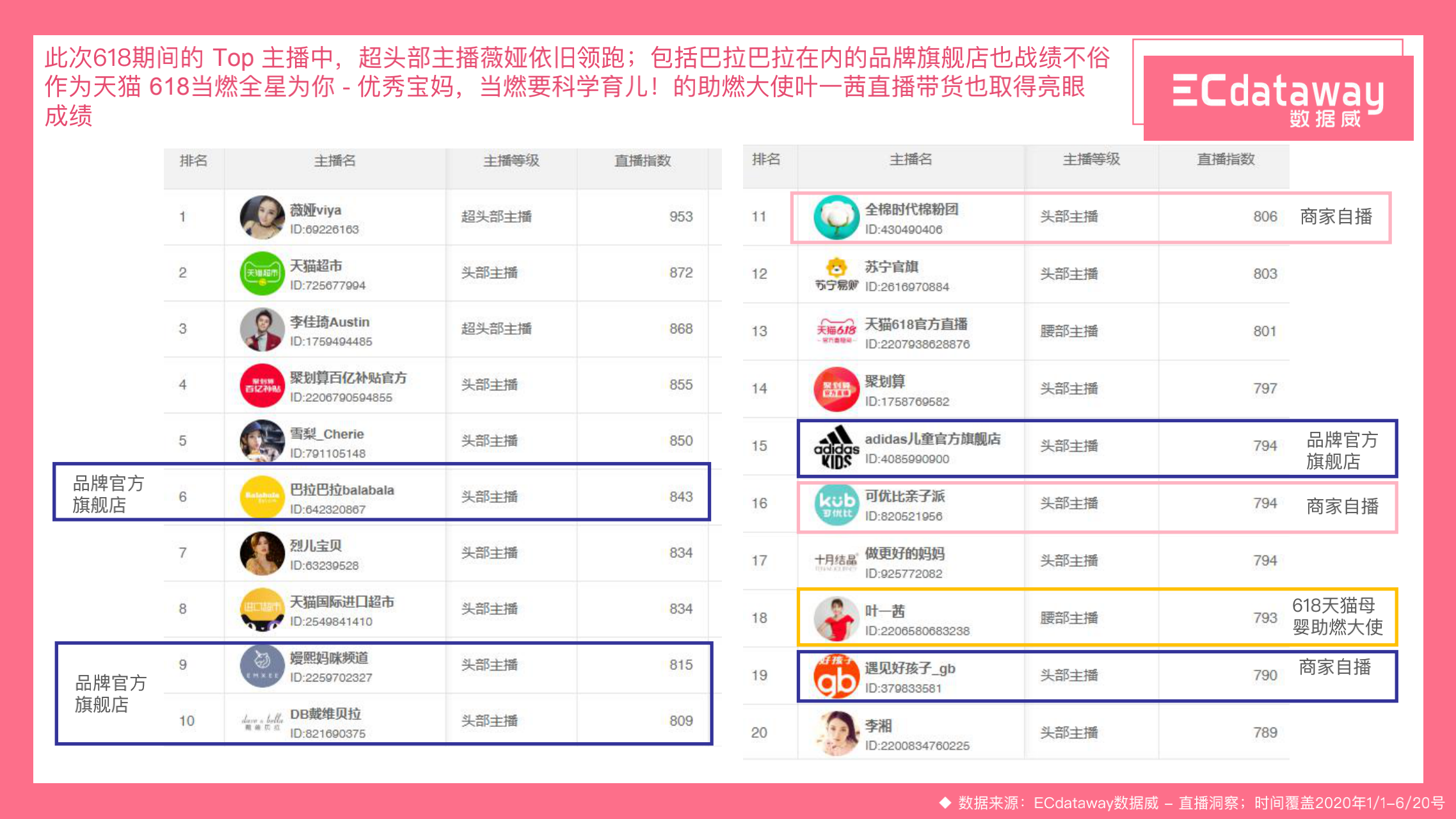Click the 苏宁易购 lion logo icon
The width and height of the screenshot is (1456, 819).
836,274
